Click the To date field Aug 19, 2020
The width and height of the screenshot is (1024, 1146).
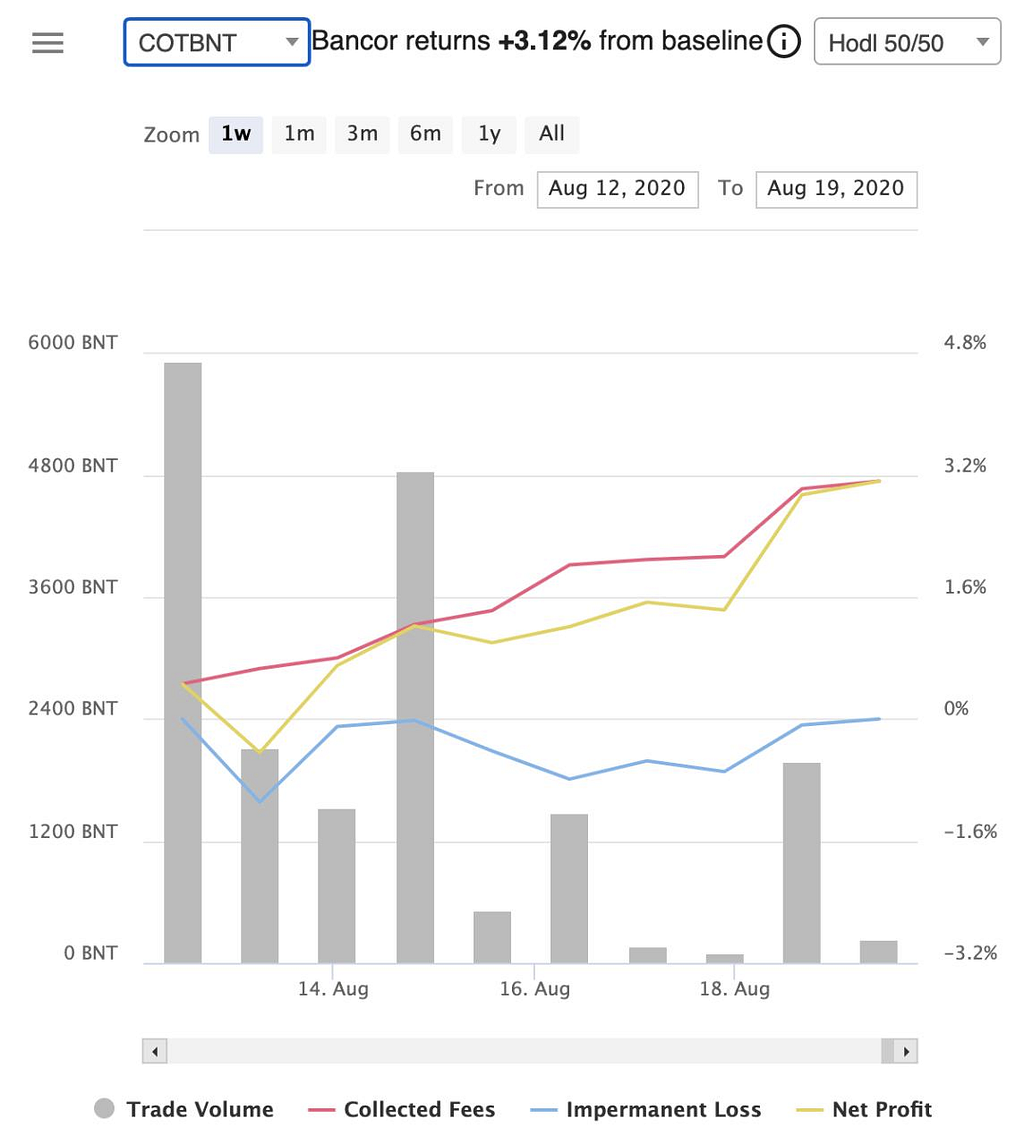tap(836, 189)
